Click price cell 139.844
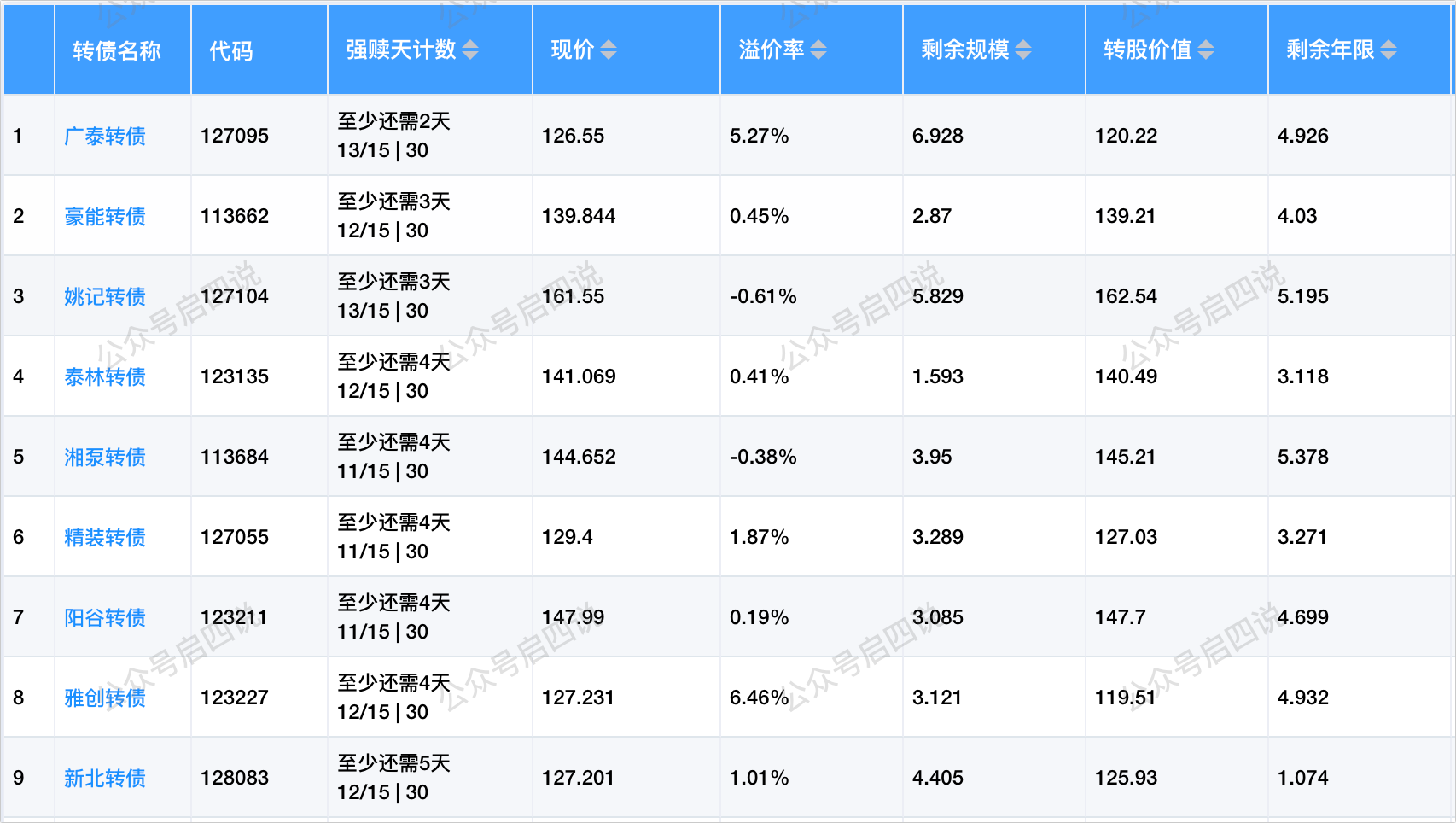This screenshot has width=1456, height=823. 579,216
